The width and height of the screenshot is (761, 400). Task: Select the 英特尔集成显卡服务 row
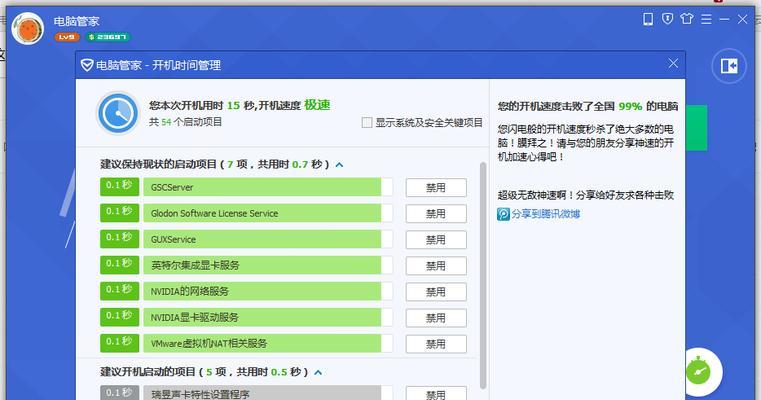pyautogui.click(x=267, y=265)
